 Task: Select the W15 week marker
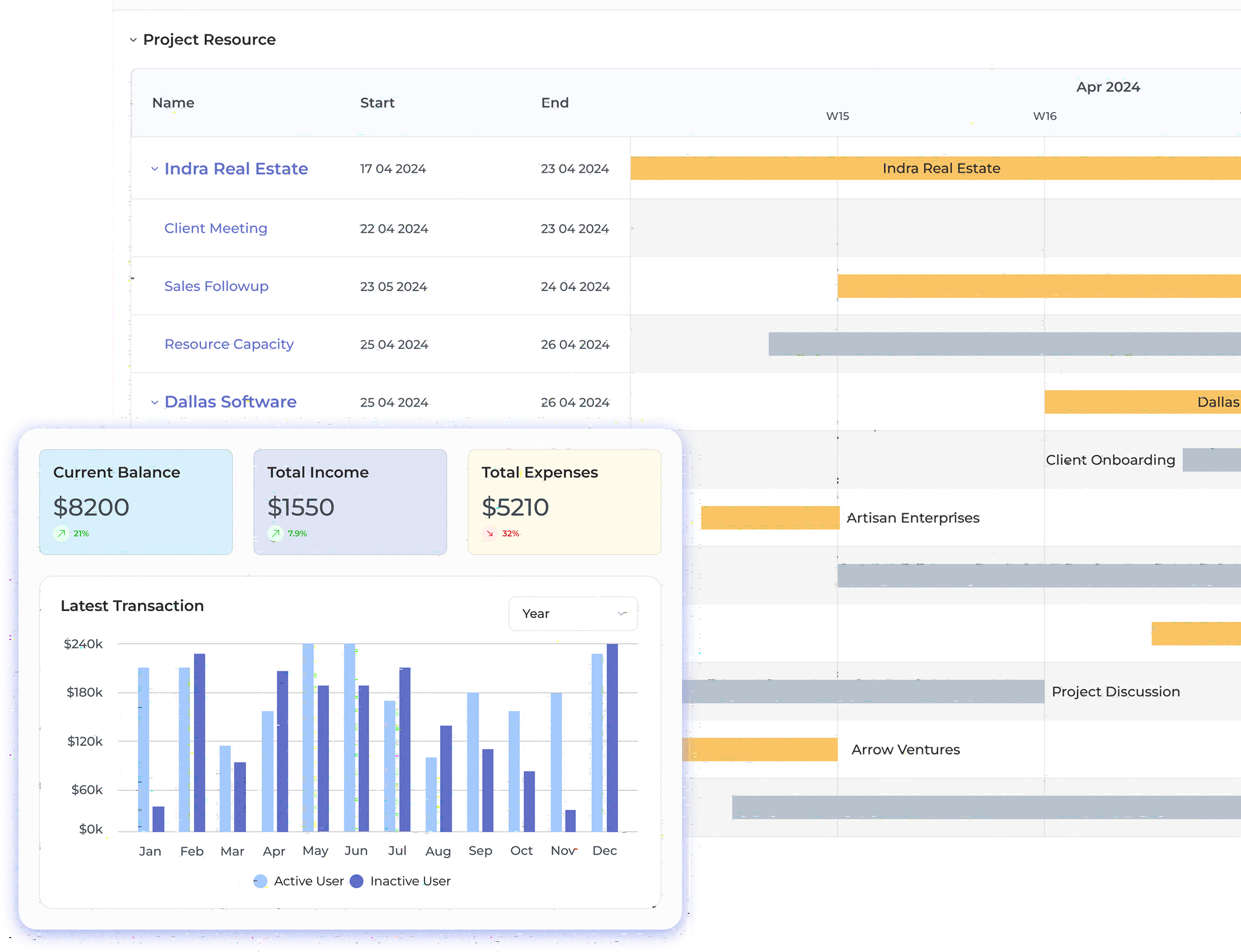click(x=837, y=116)
